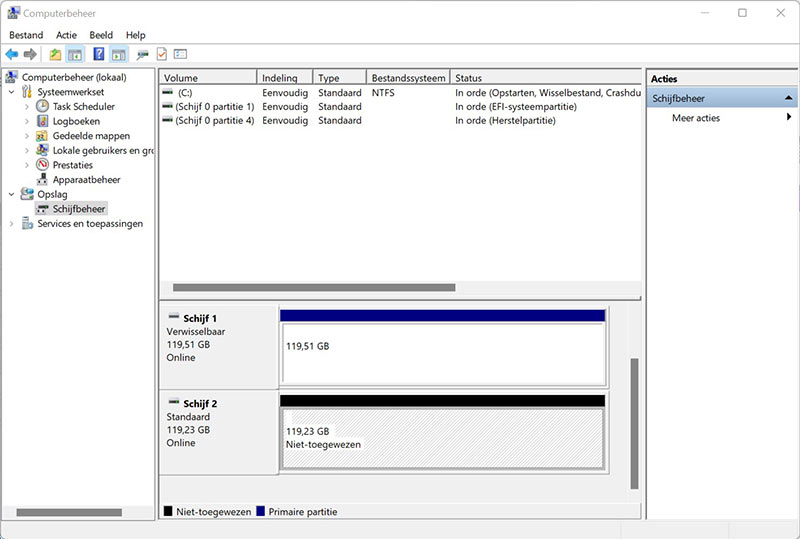
Task: Expand the Task Scheduler node
Action: point(27,107)
